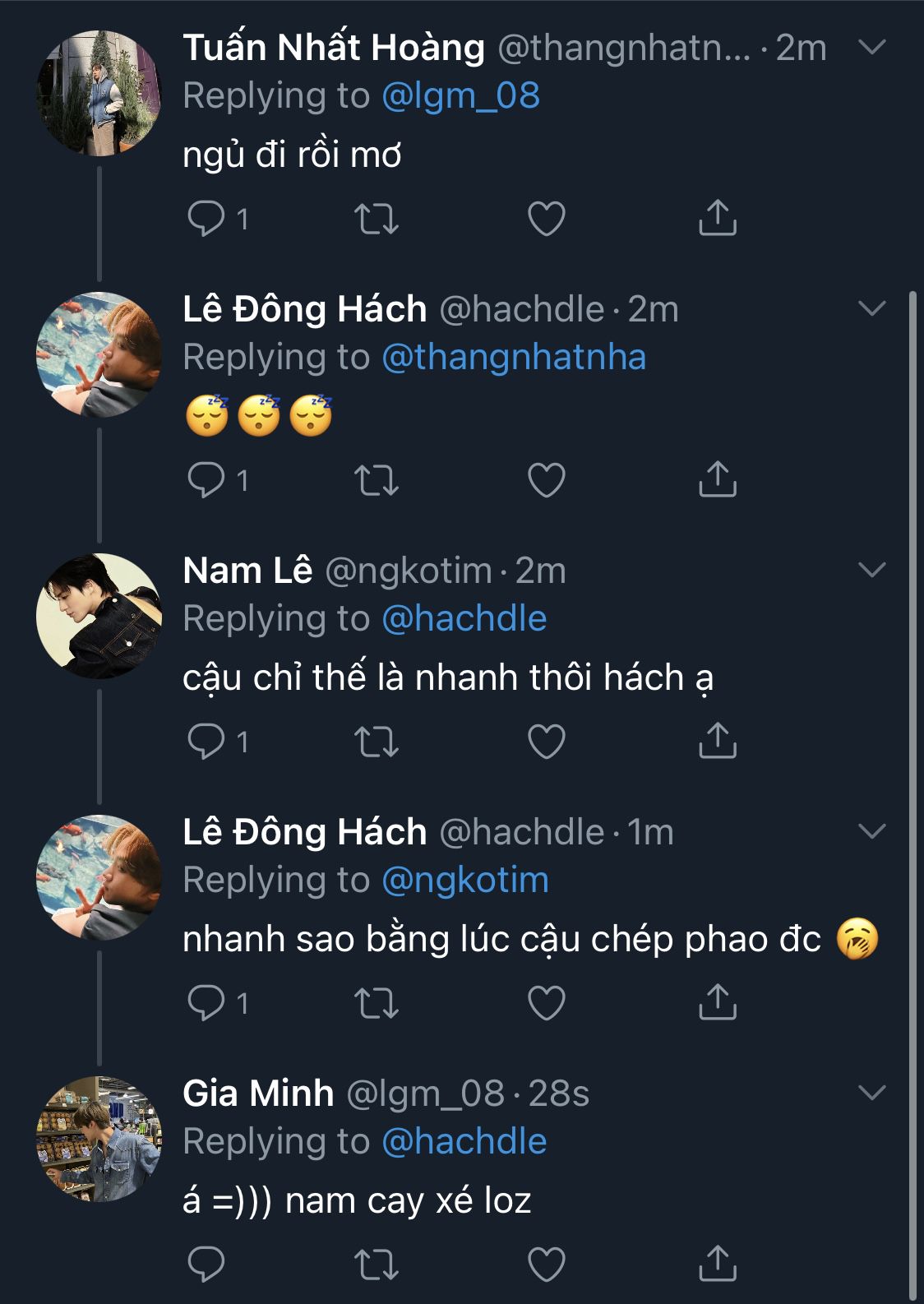Reply to Nam Lê's tweet

click(x=206, y=742)
